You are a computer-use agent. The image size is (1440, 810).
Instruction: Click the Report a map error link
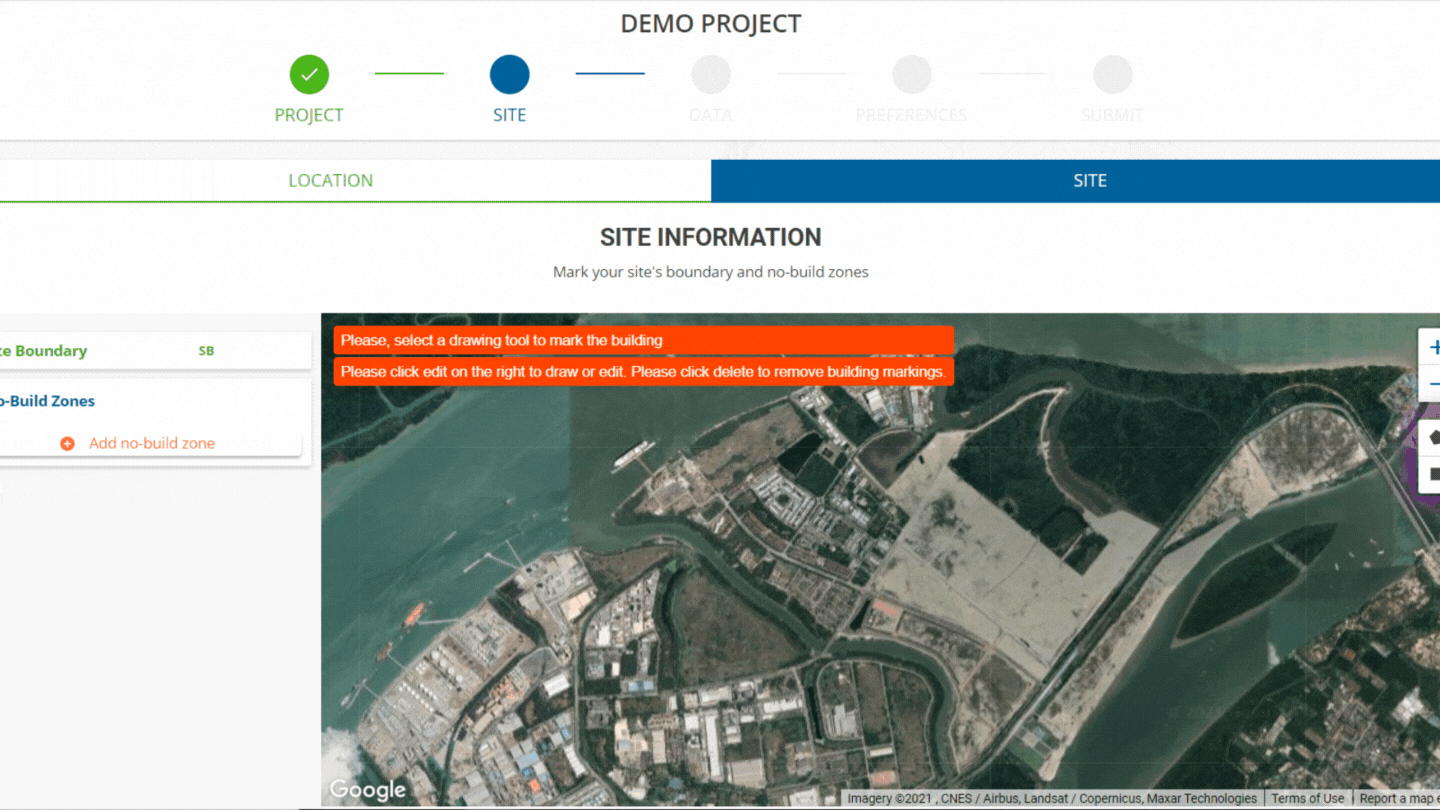[x=1398, y=798]
